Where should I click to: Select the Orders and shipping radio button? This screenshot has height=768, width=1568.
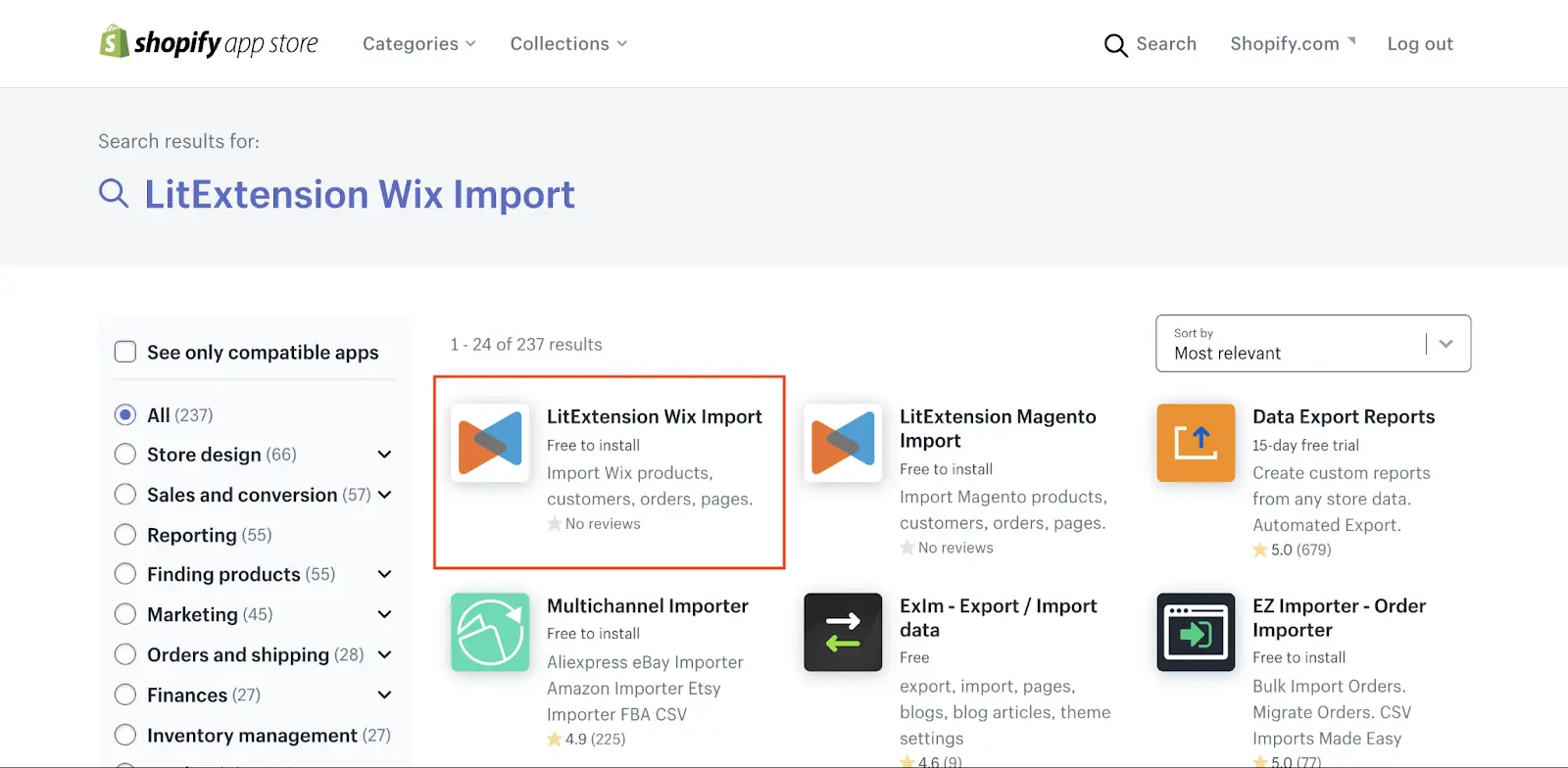click(125, 654)
